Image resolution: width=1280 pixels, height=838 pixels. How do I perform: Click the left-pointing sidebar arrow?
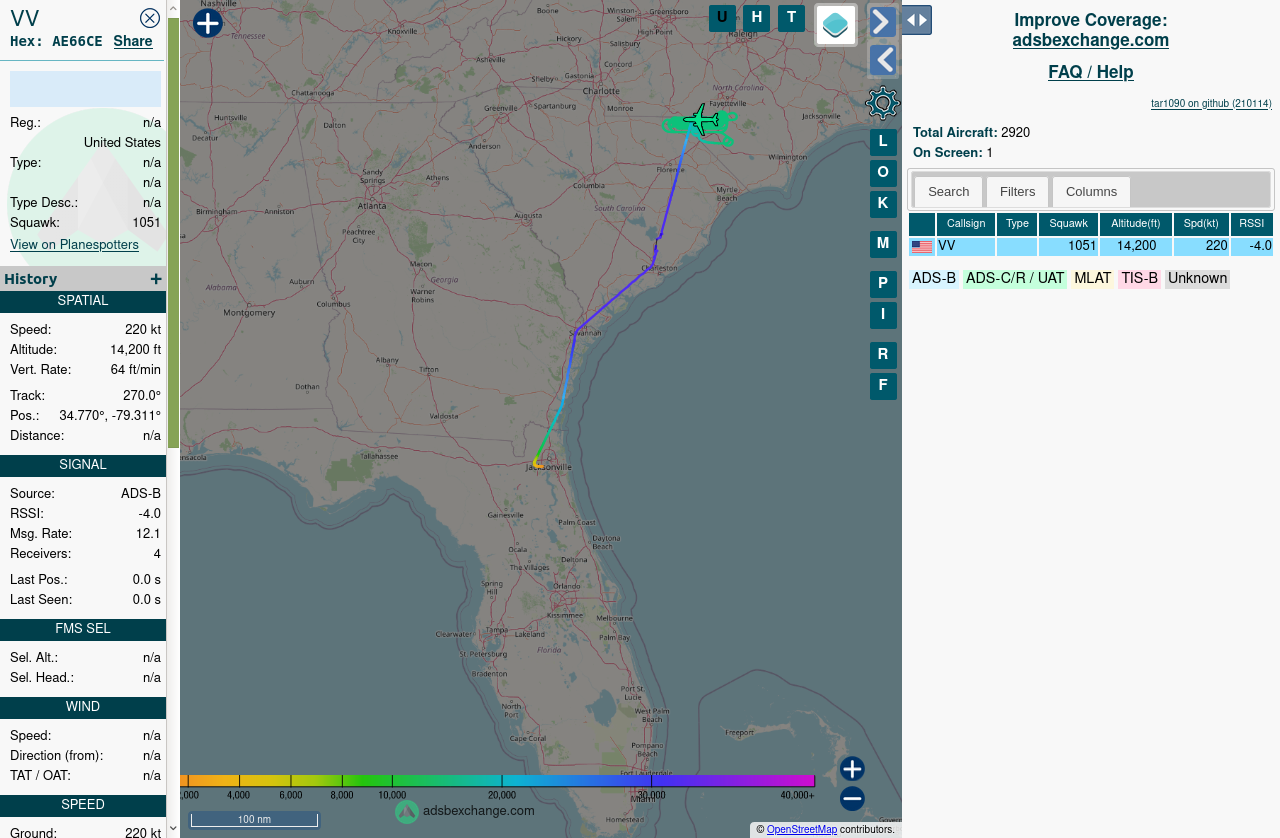click(883, 61)
